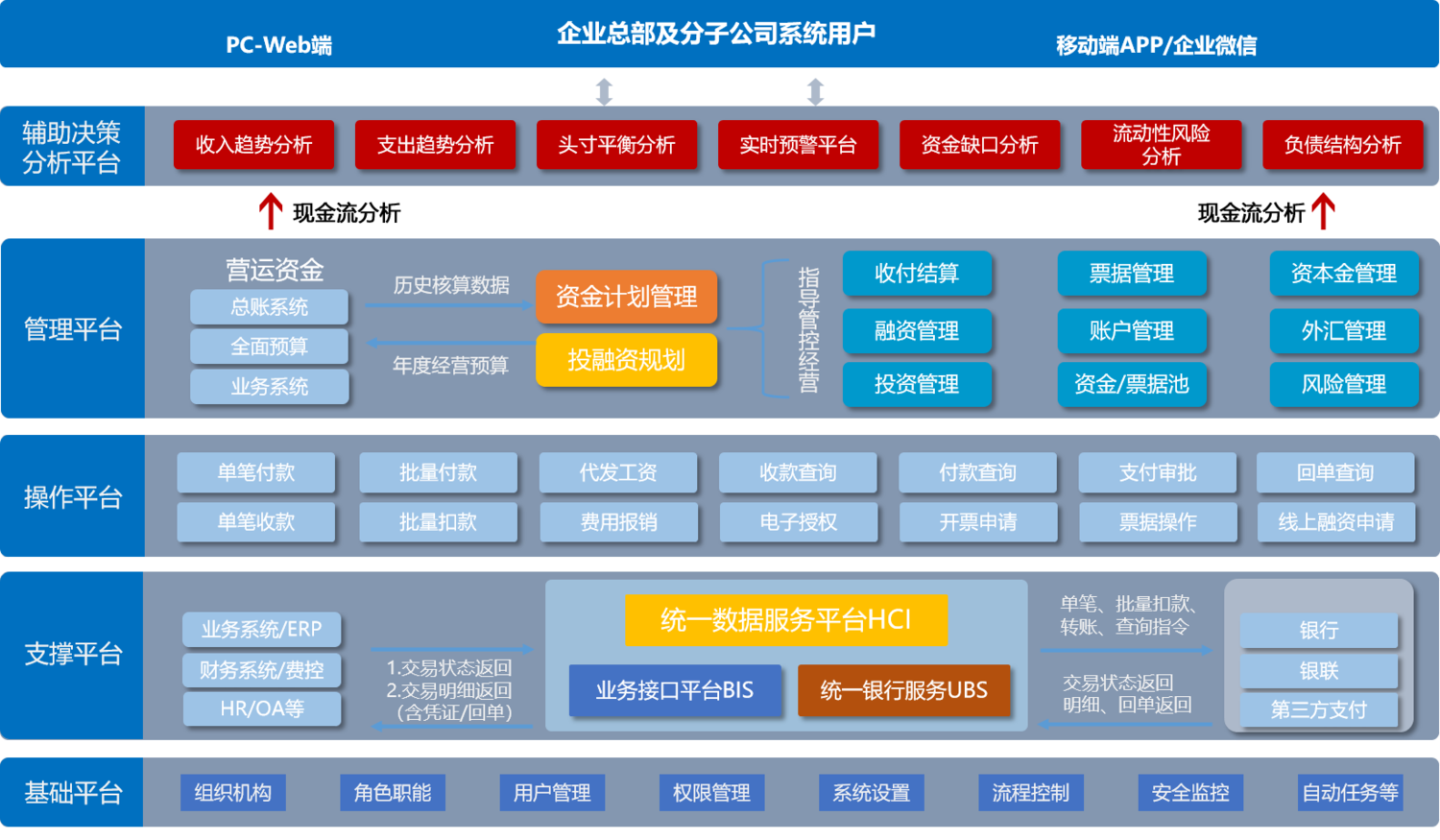The width and height of the screenshot is (1440, 840).
Task: Click the 融资管理 module
Action: tap(917, 331)
